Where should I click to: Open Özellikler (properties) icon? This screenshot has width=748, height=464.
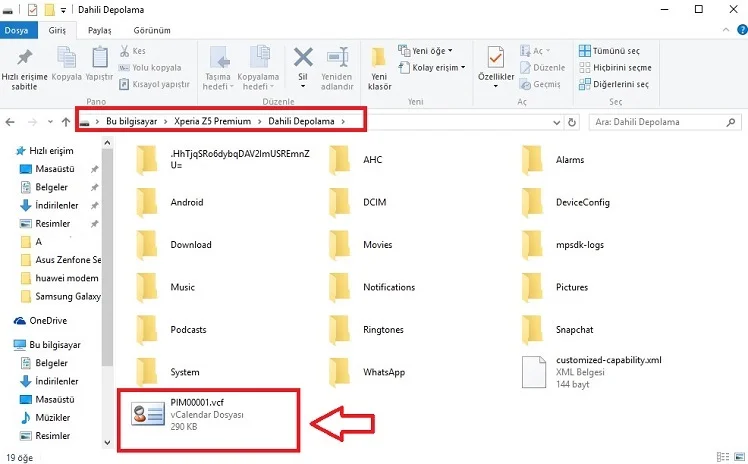[496, 63]
